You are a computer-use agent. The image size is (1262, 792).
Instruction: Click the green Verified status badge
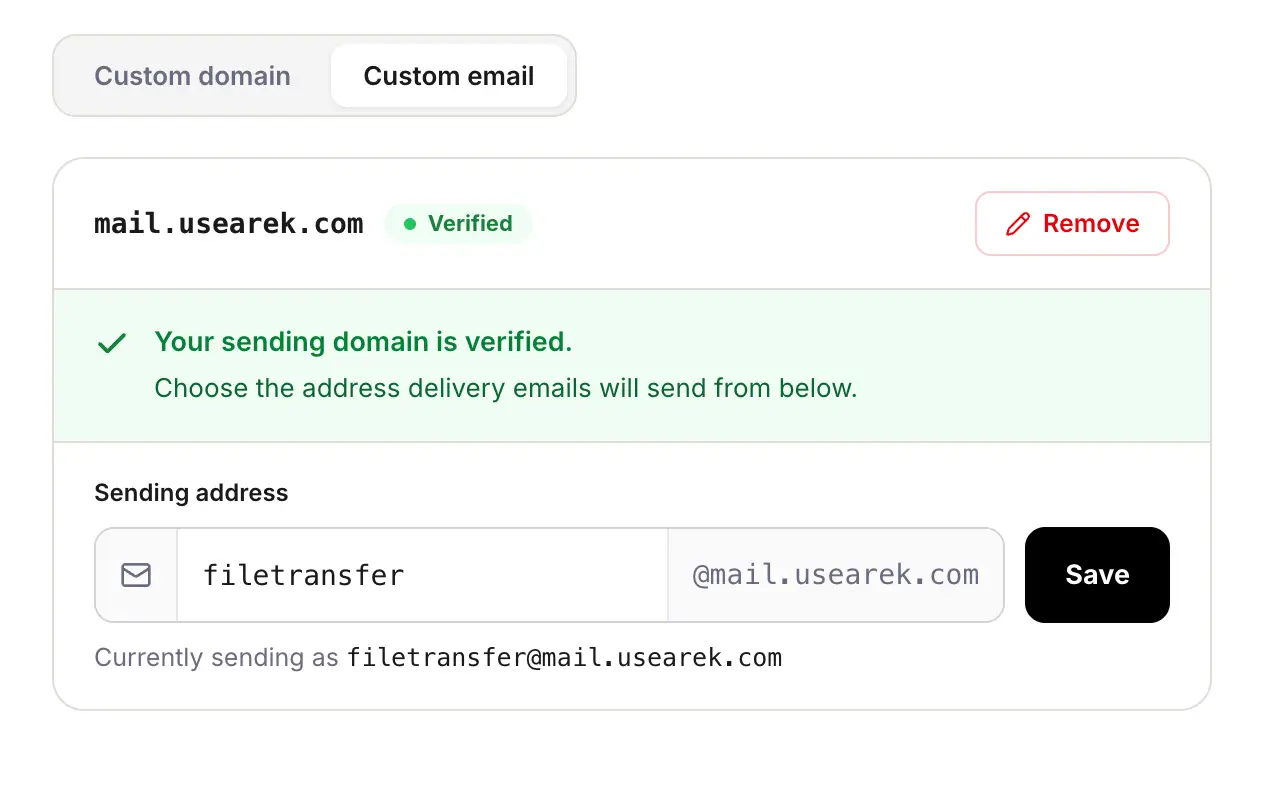pyautogui.click(x=458, y=224)
